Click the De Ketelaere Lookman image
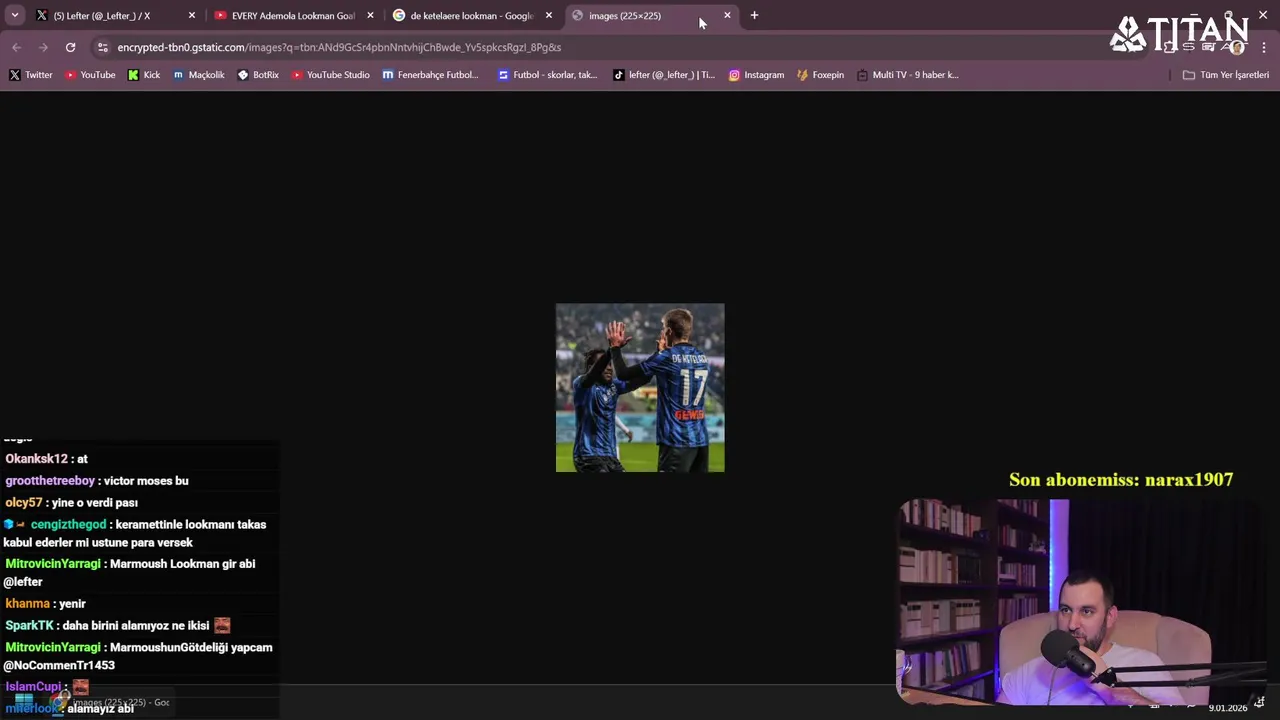Screen dimensions: 1280x720 click(x=640, y=388)
